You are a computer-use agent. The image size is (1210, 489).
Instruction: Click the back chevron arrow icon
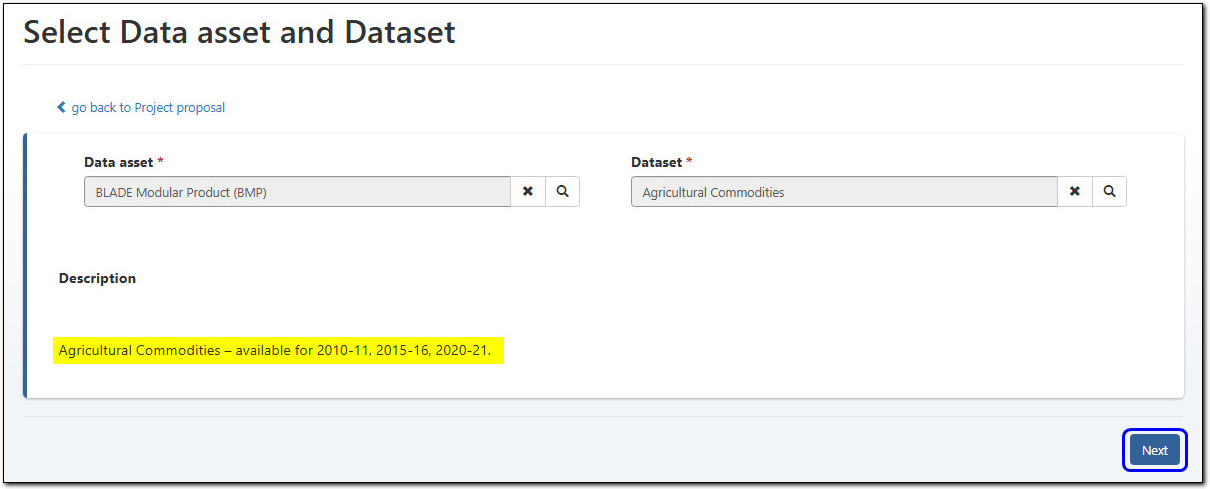pyautogui.click(x=61, y=107)
